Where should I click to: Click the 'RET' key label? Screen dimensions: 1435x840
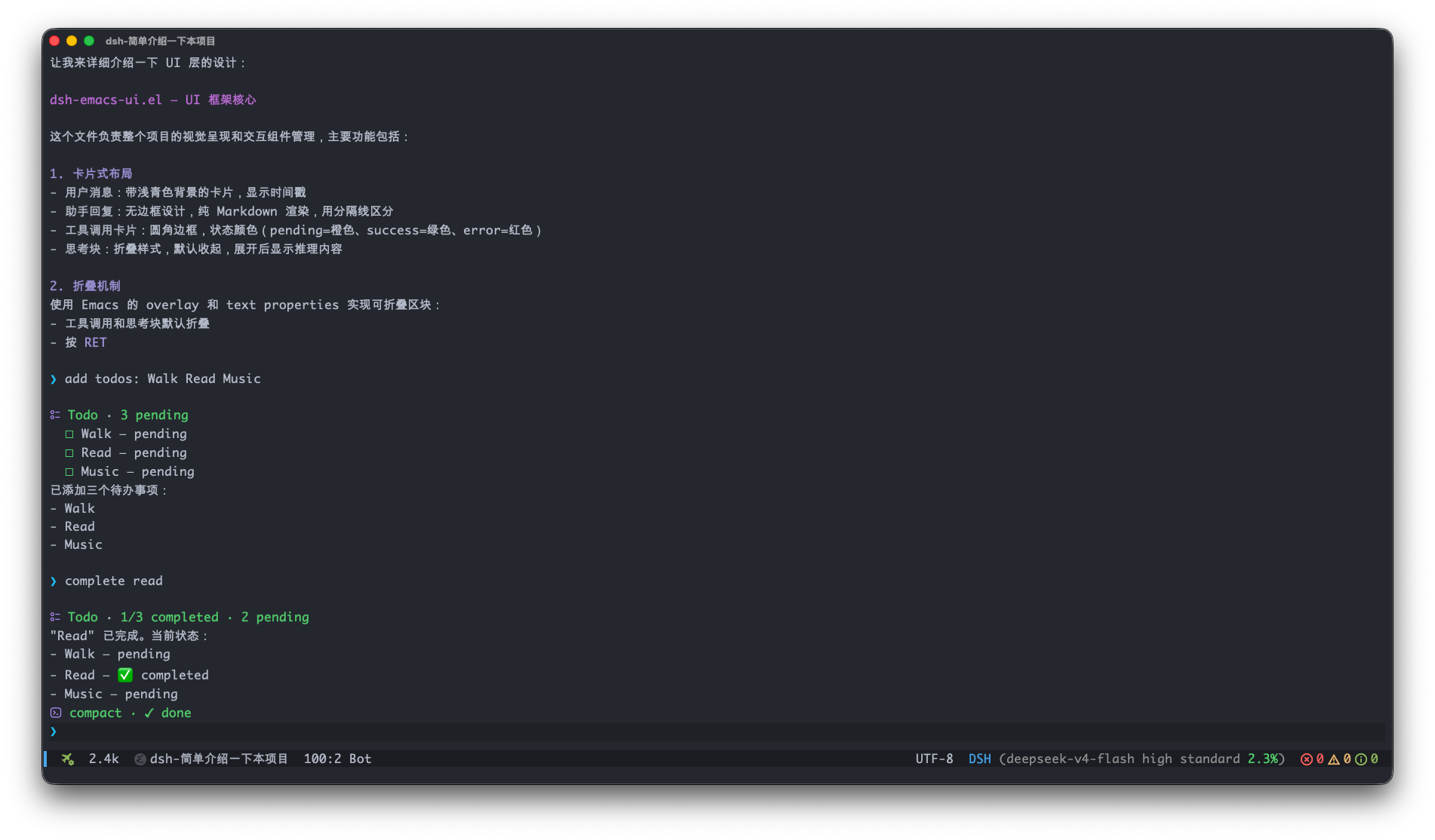[95, 342]
